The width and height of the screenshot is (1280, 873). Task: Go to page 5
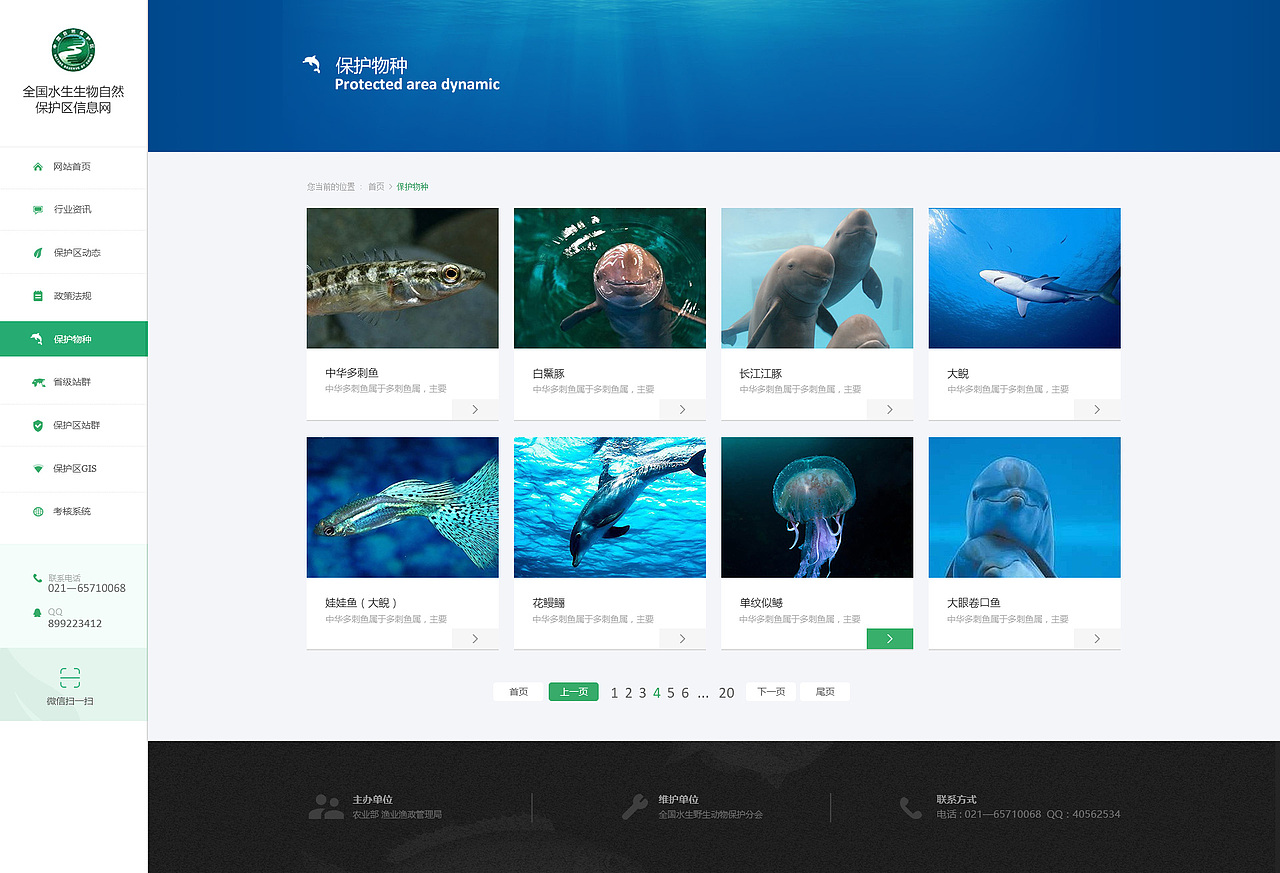tap(671, 693)
